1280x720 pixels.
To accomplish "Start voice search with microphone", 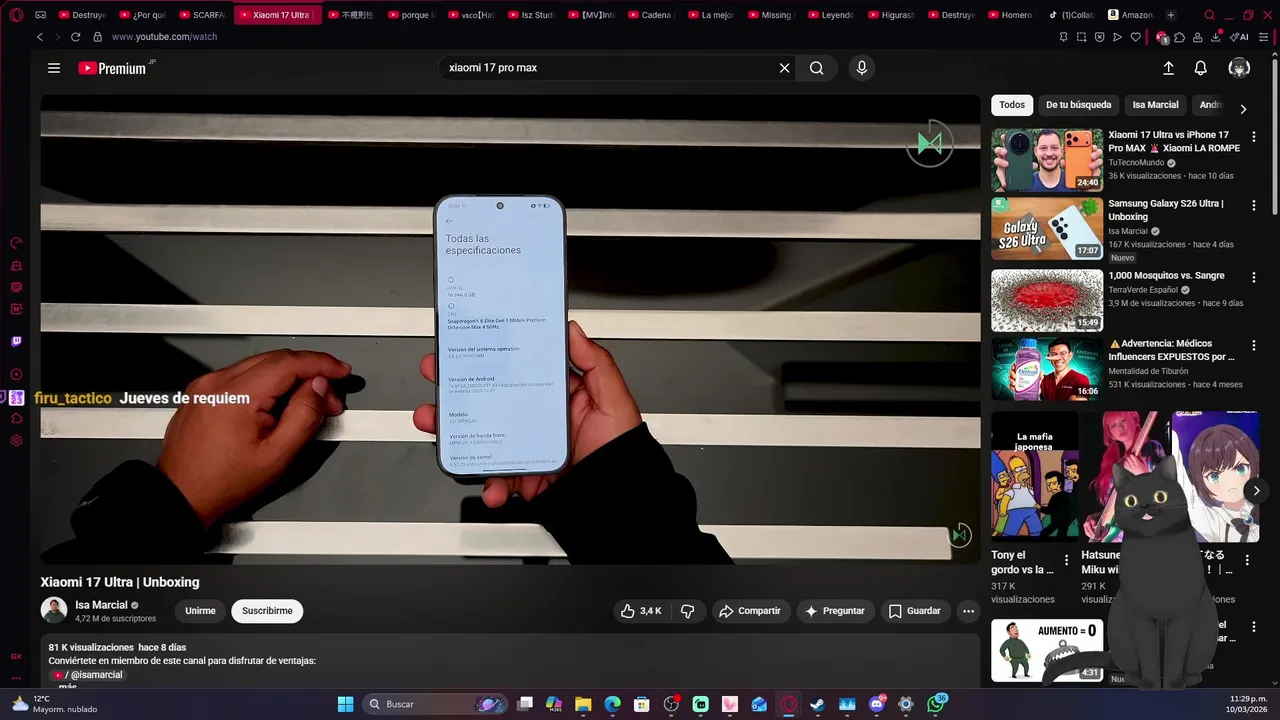I will click(x=862, y=68).
